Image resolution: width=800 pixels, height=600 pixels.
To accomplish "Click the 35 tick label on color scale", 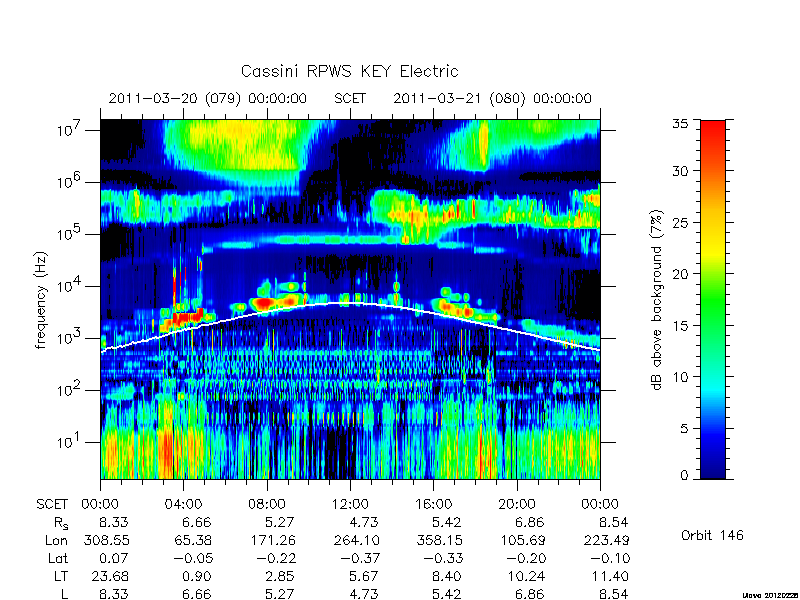I will pos(680,124).
